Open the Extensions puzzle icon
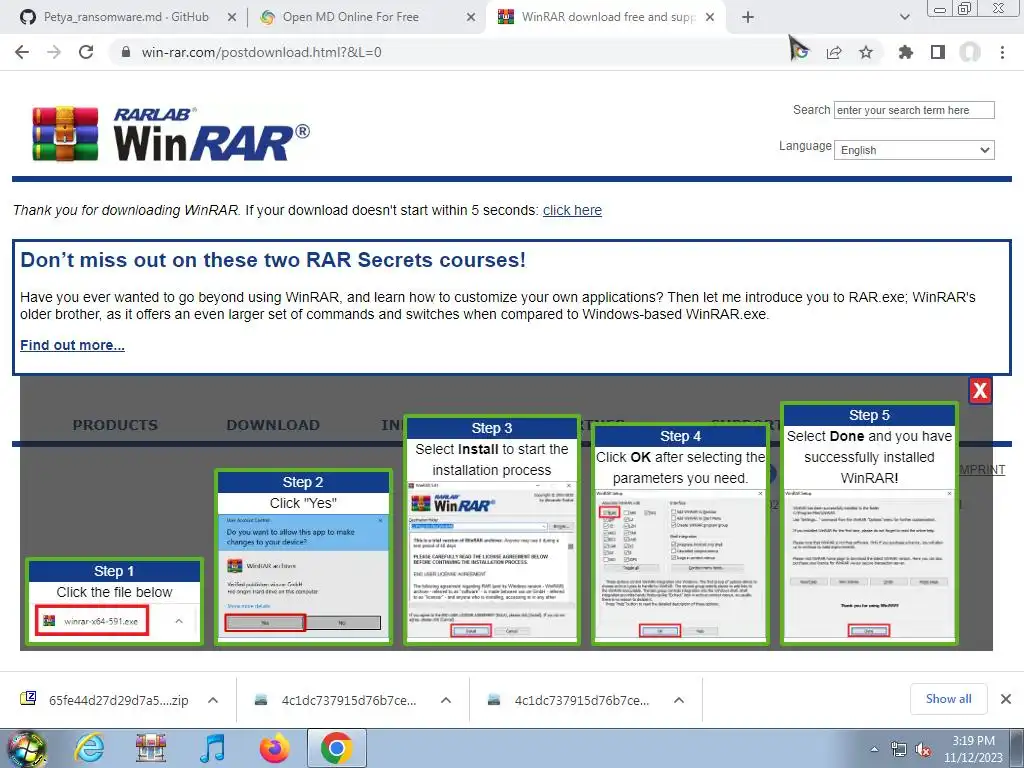This screenshot has width=1024, height=768. [905, 52]
